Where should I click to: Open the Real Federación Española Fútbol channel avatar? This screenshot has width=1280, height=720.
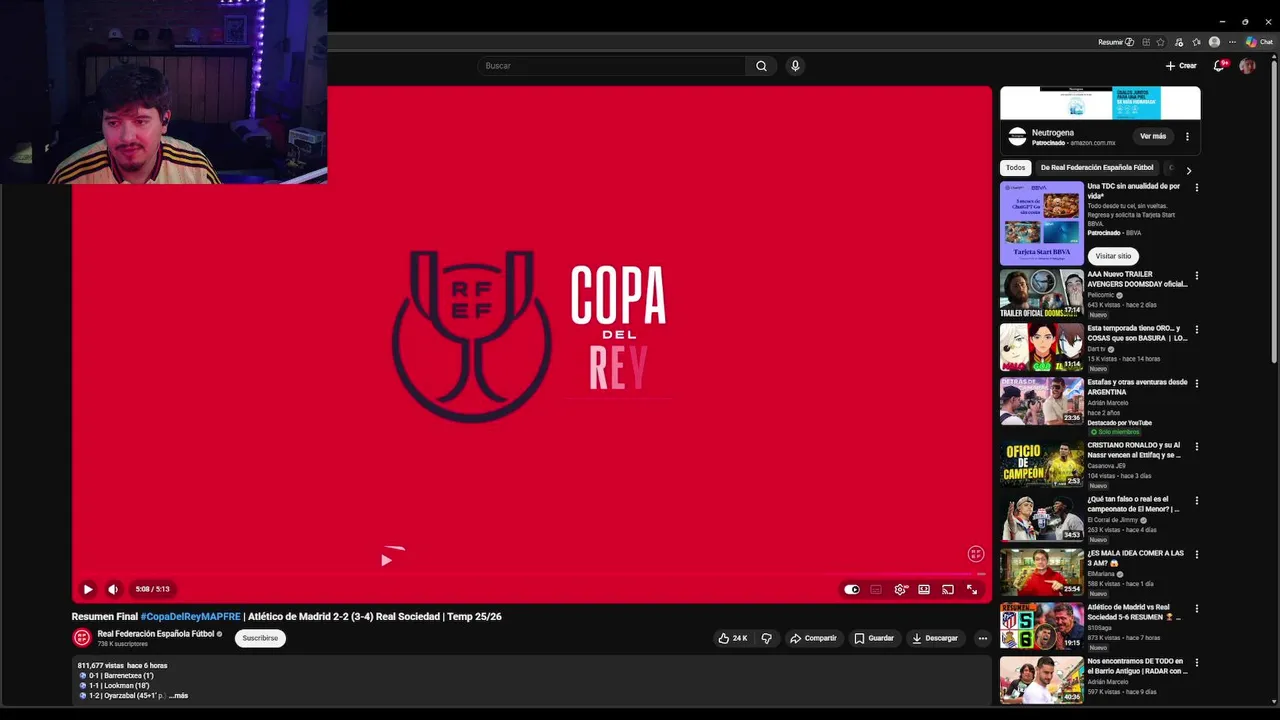pyautogui.click(x=82, y=637)
